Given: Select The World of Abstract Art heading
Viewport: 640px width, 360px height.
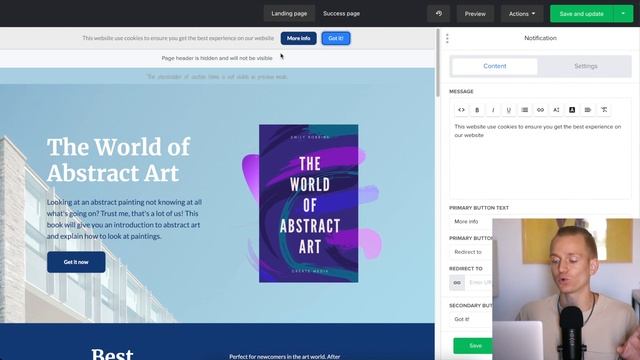Looking at the screenshot, I should pos(118,160).
